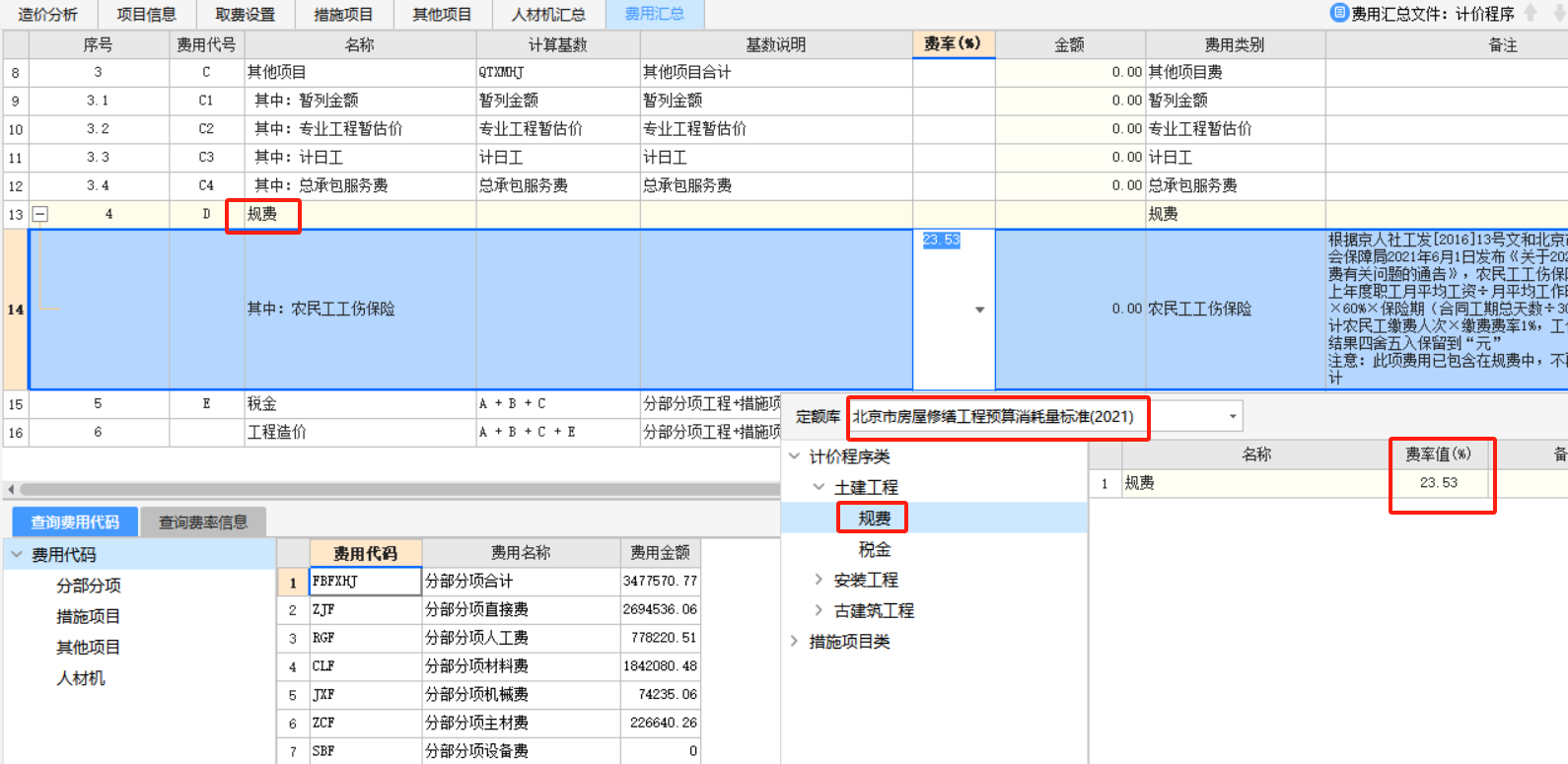
Task: Click the 费用类别 column header
Action: [1235, 44]
